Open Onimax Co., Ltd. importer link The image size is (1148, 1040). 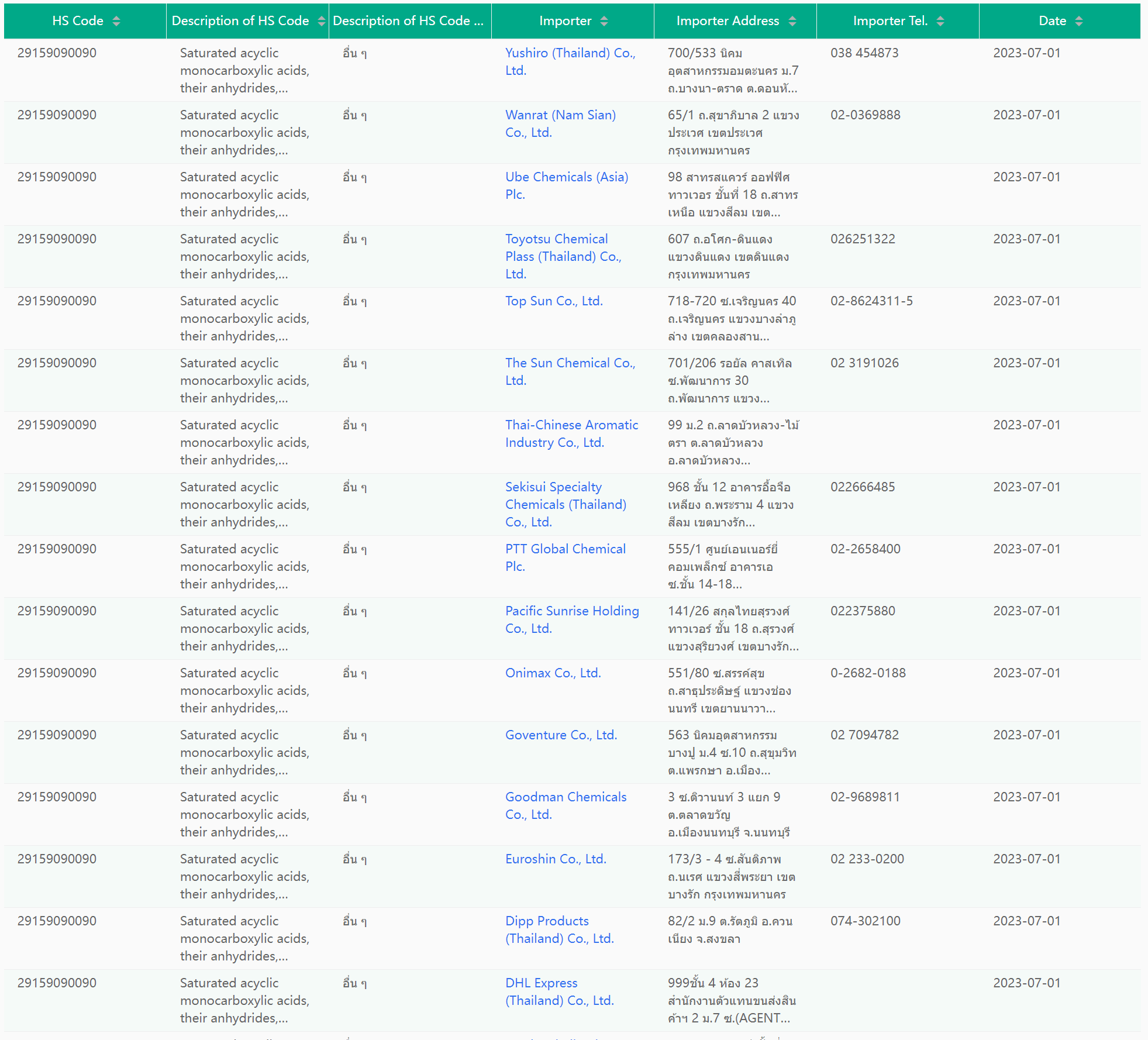pyautogui.click(x=553, y=673)
